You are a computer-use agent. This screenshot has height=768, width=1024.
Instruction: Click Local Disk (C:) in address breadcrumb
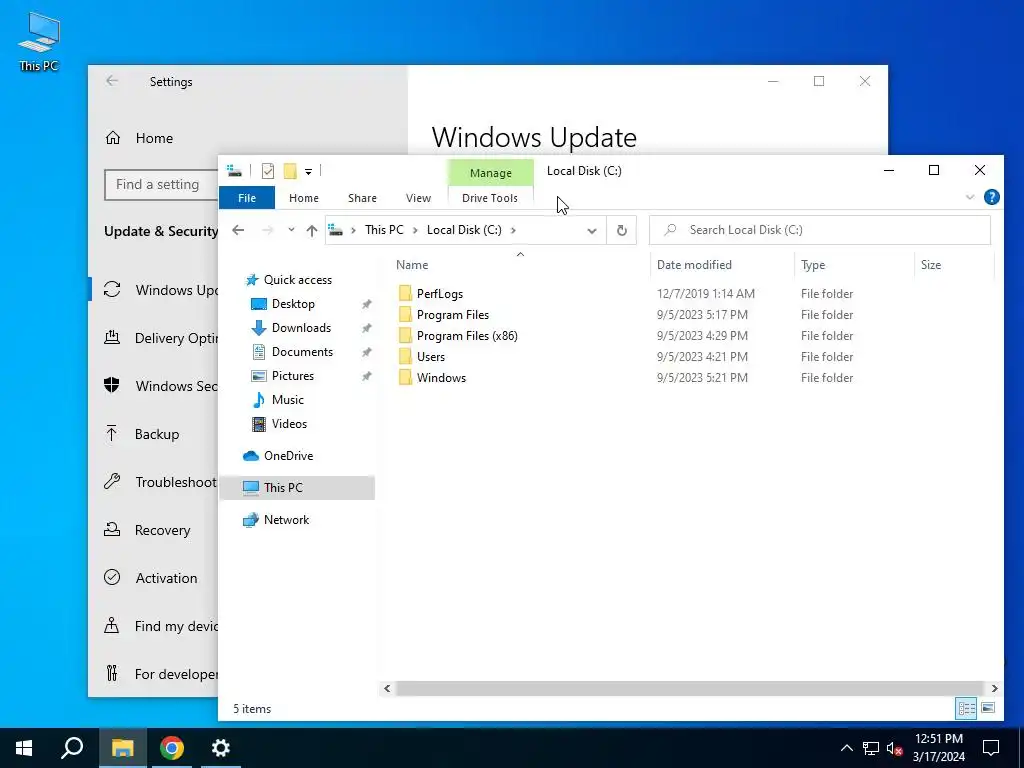tap(464, 230)
